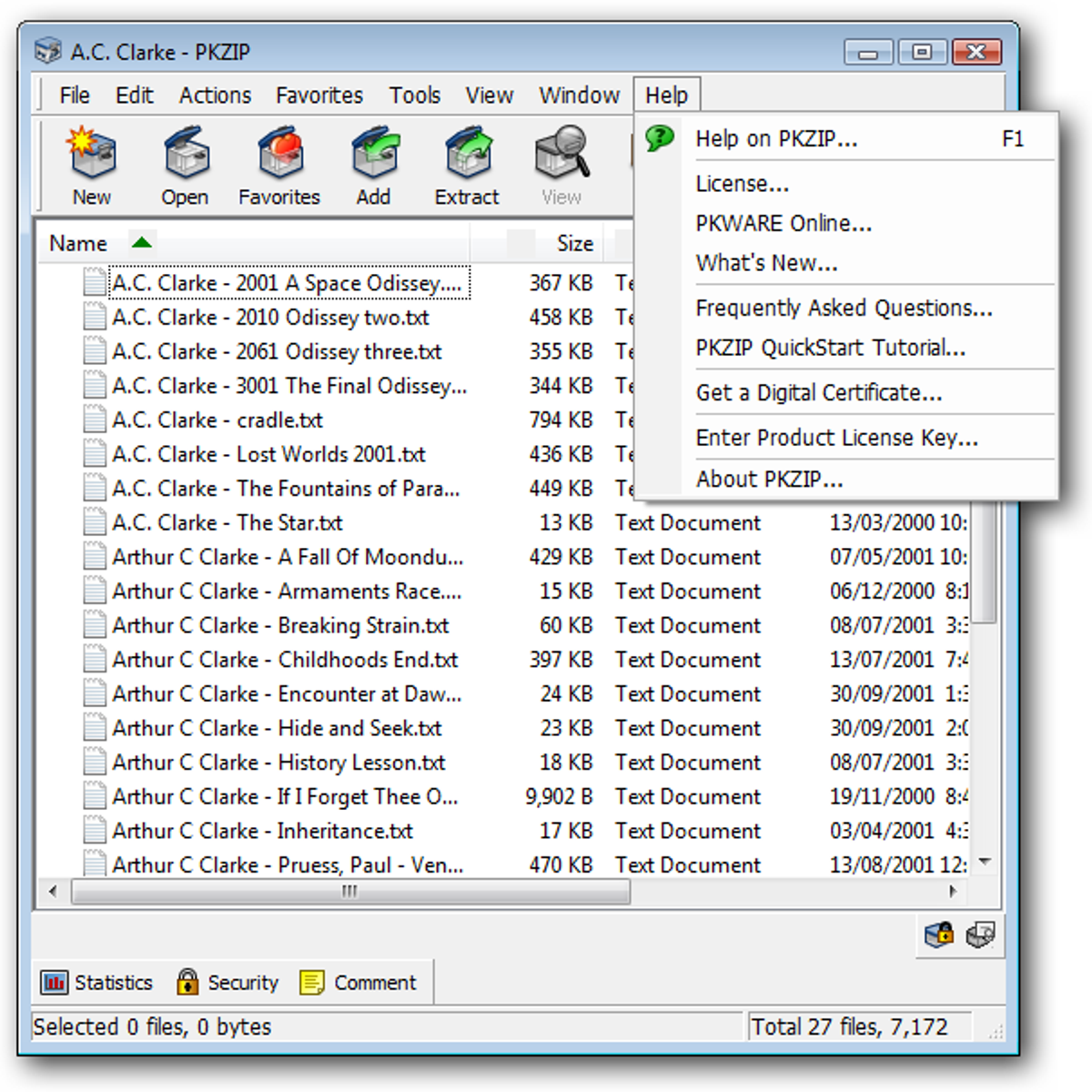Click the unzip archive icon near bottom right

coord(981,935)
